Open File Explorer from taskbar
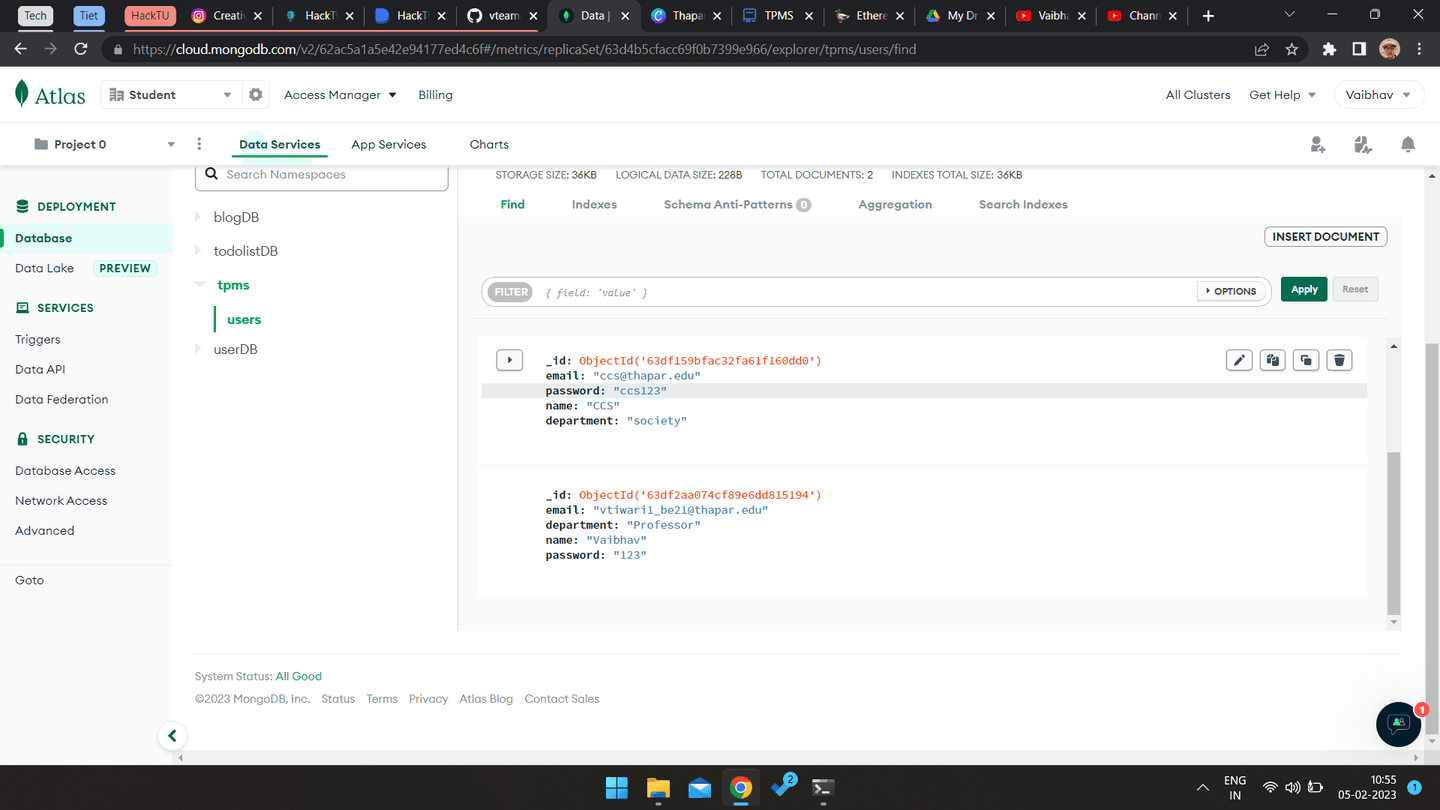 [658, 788]
